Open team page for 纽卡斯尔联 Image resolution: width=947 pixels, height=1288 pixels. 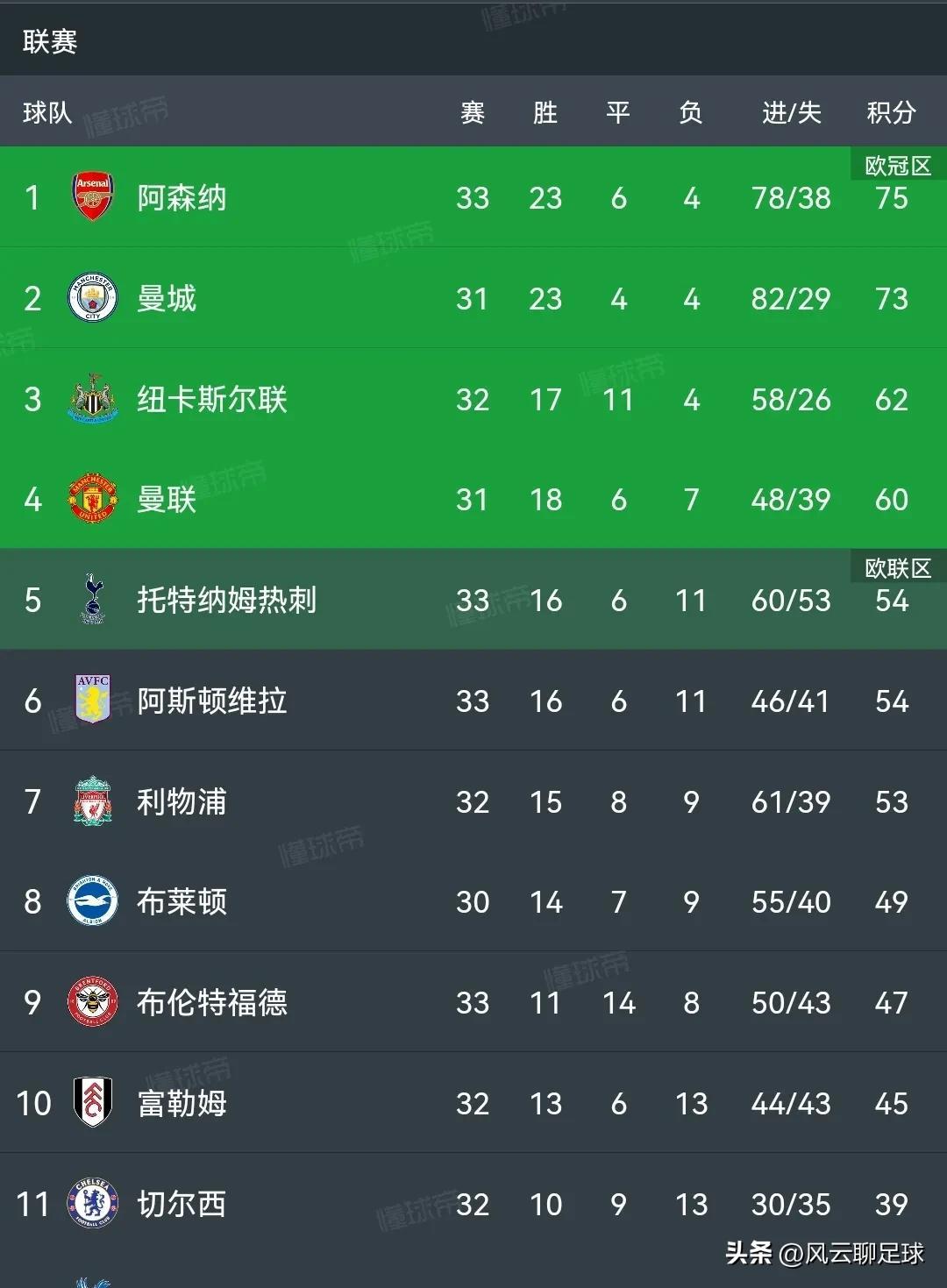tap(212, 399)
